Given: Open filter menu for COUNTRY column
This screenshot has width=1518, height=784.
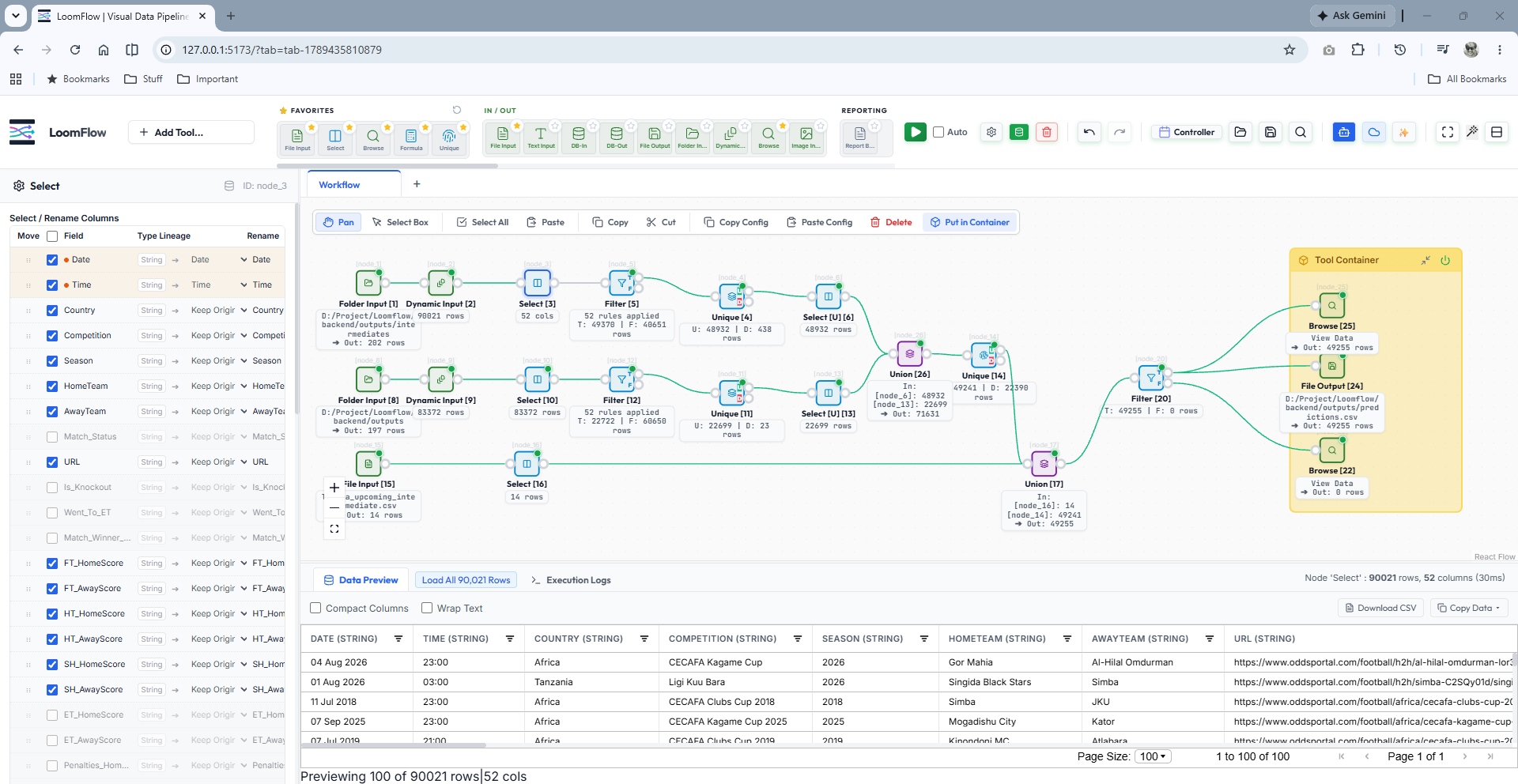Looking at the screenshot, I should (644, 639).
